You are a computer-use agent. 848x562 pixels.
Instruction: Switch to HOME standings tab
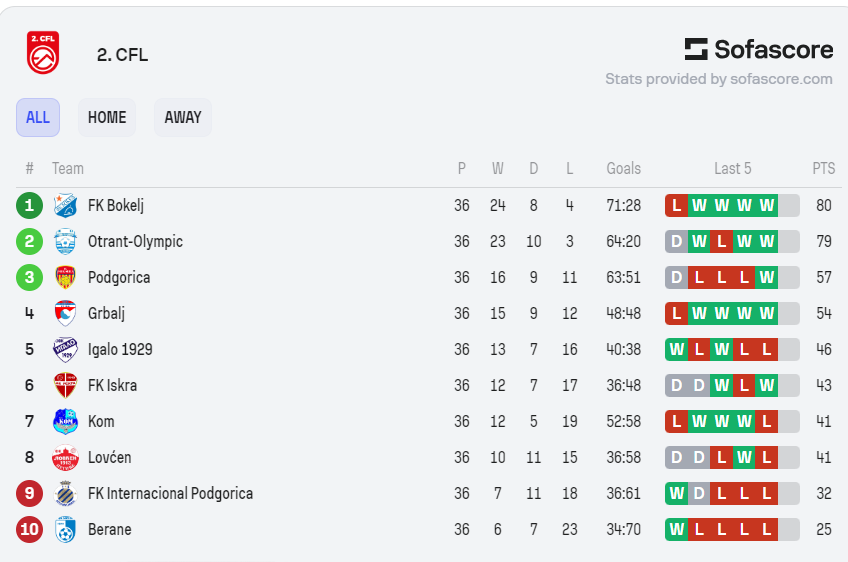[x=107, y=117]
